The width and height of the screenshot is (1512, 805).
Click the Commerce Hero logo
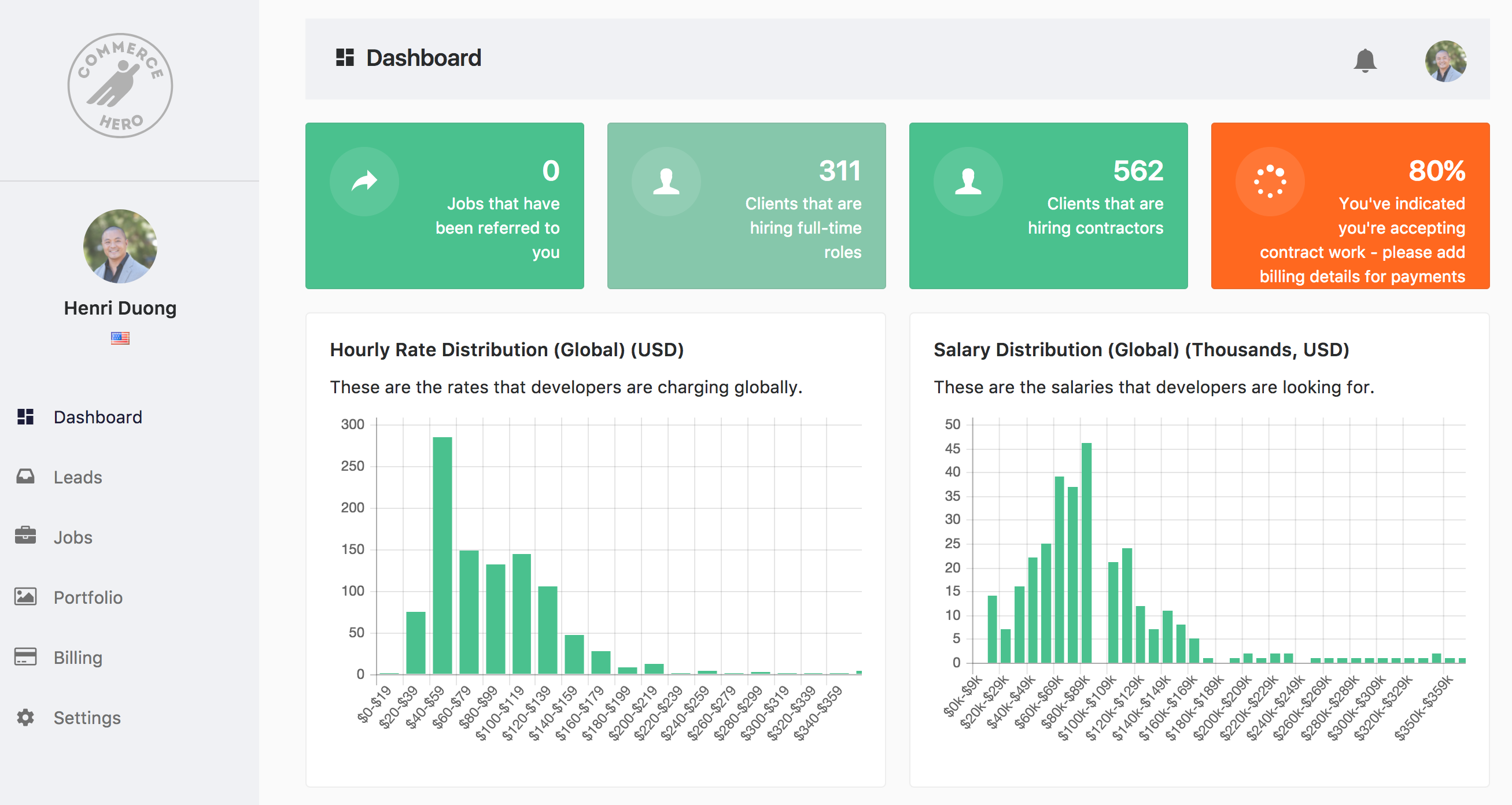click(x=120, y=86)
